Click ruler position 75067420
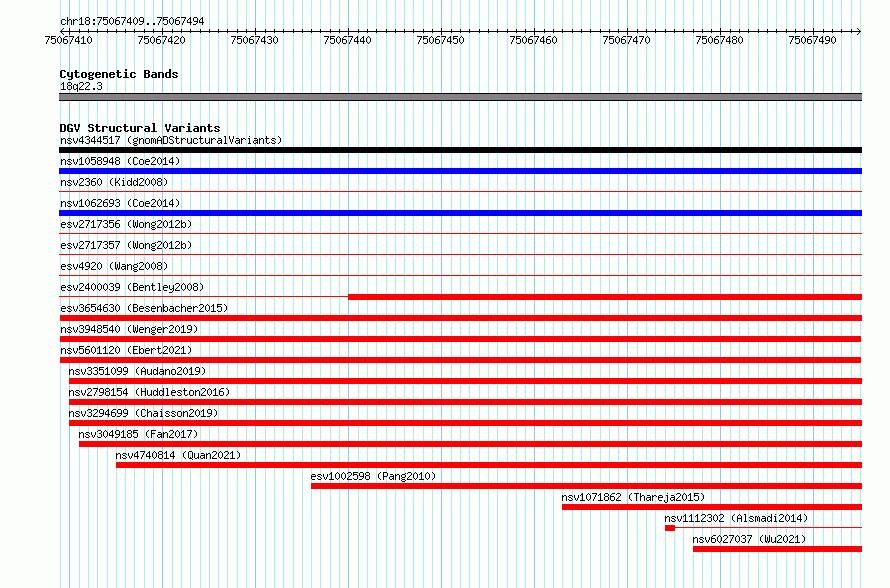 pos(161,40)
